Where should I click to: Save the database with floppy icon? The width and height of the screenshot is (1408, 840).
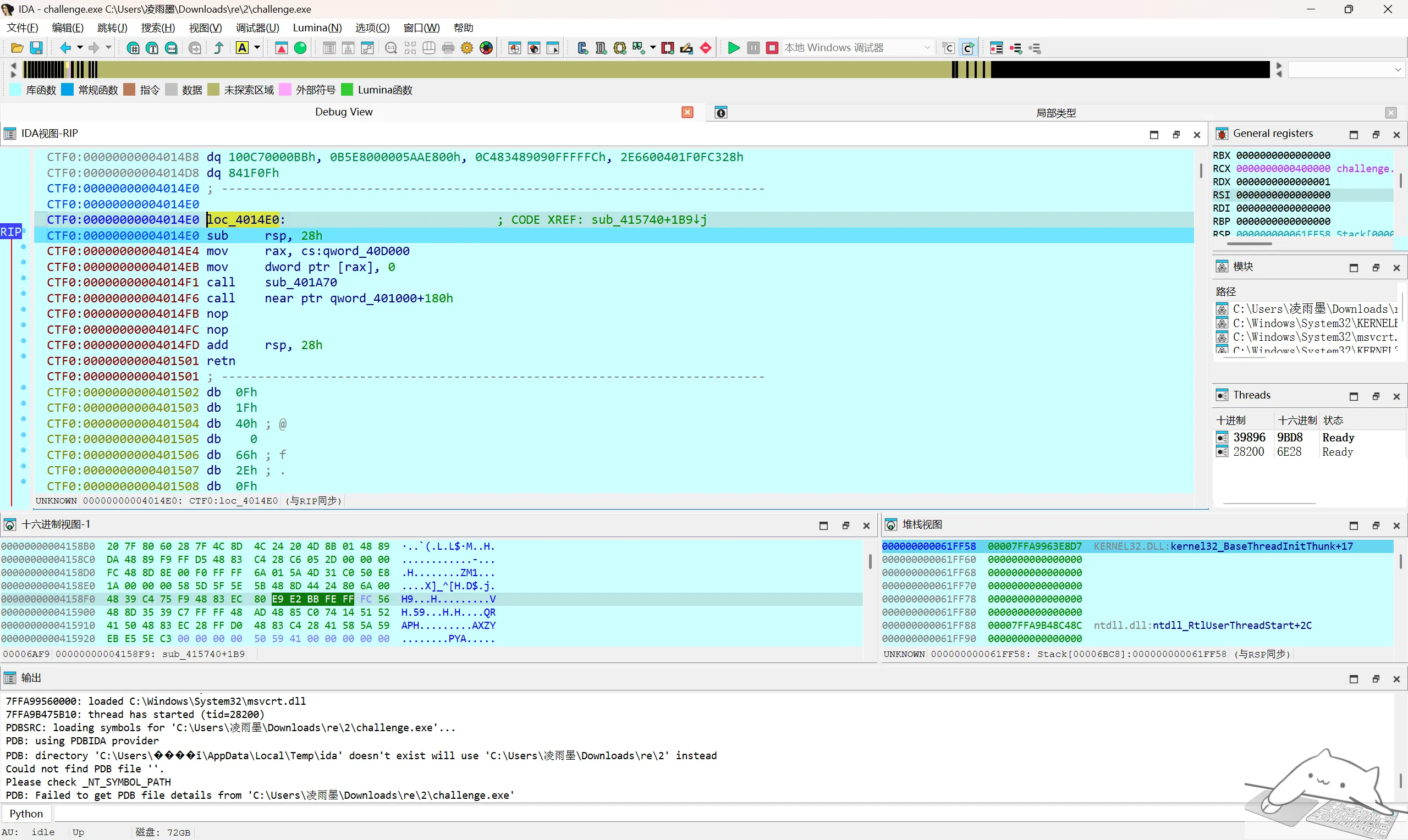coord(36,48)
